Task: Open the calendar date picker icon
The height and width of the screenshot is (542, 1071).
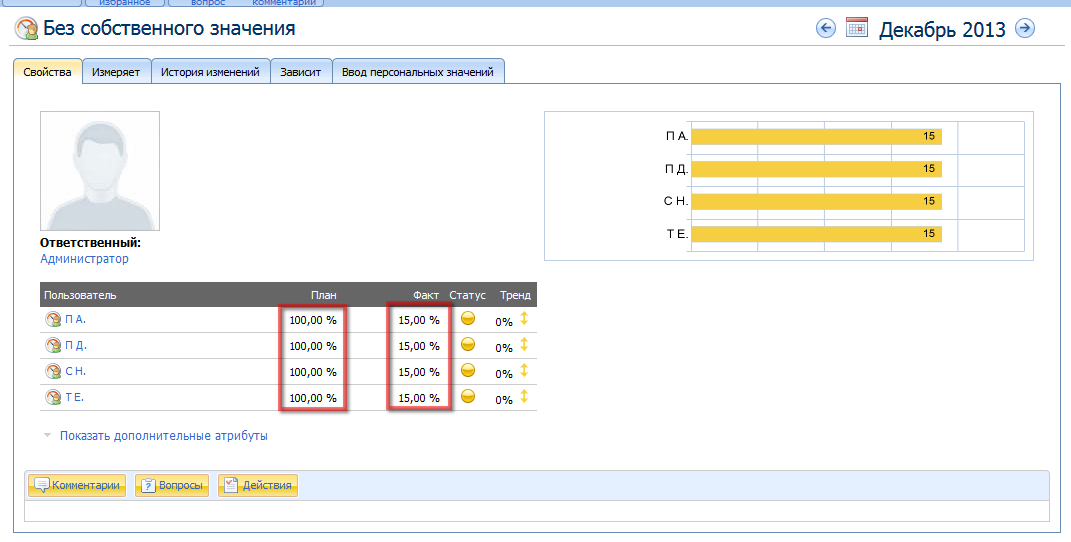Action: click(x=857, y=28)
